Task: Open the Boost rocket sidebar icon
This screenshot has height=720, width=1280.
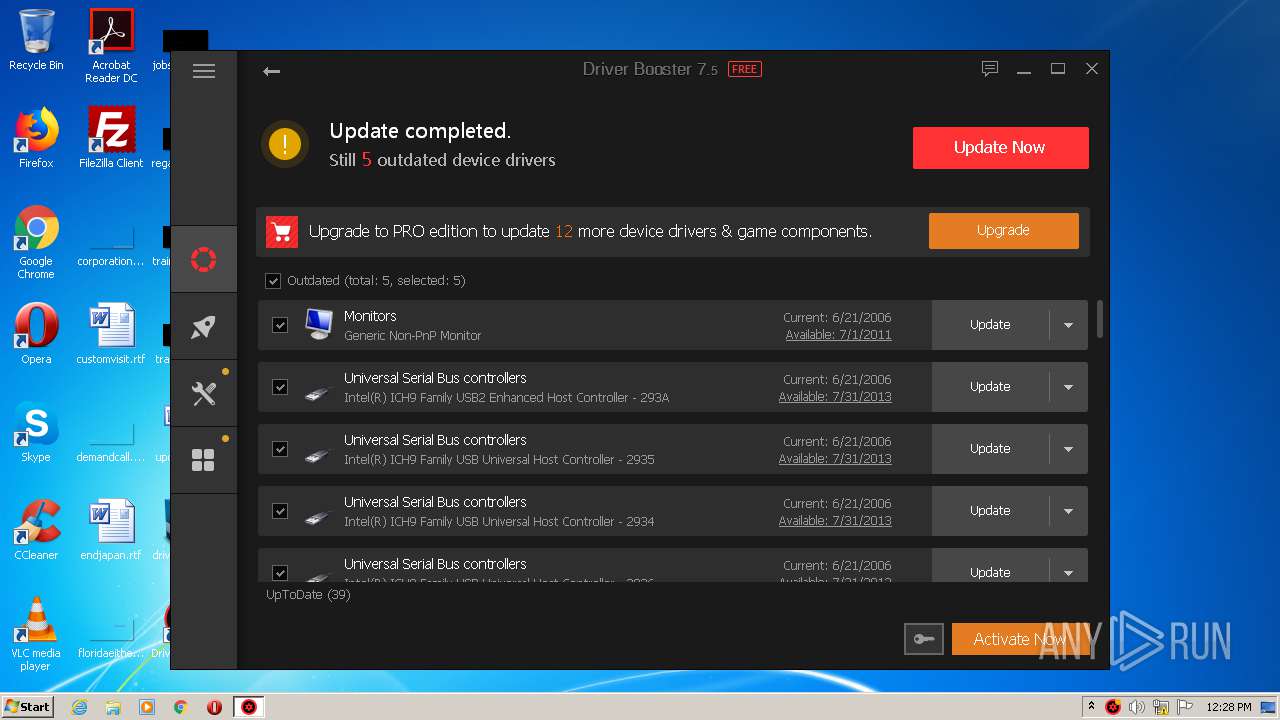Action: pos(204,327)
